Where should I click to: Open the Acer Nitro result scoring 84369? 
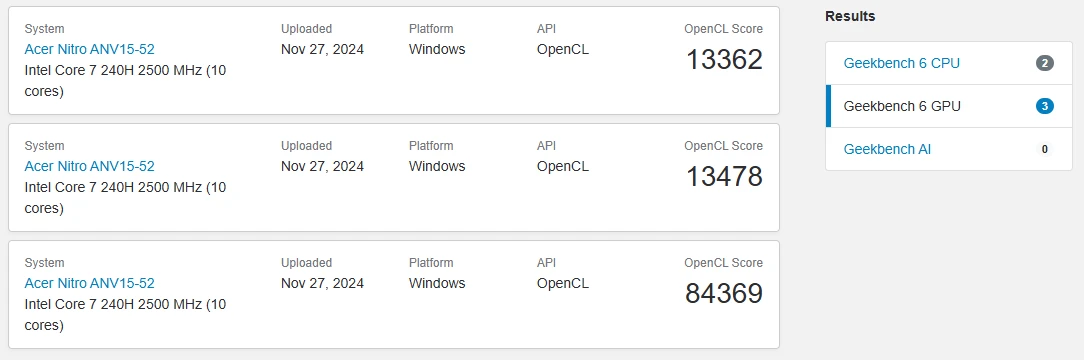point(89,283)
